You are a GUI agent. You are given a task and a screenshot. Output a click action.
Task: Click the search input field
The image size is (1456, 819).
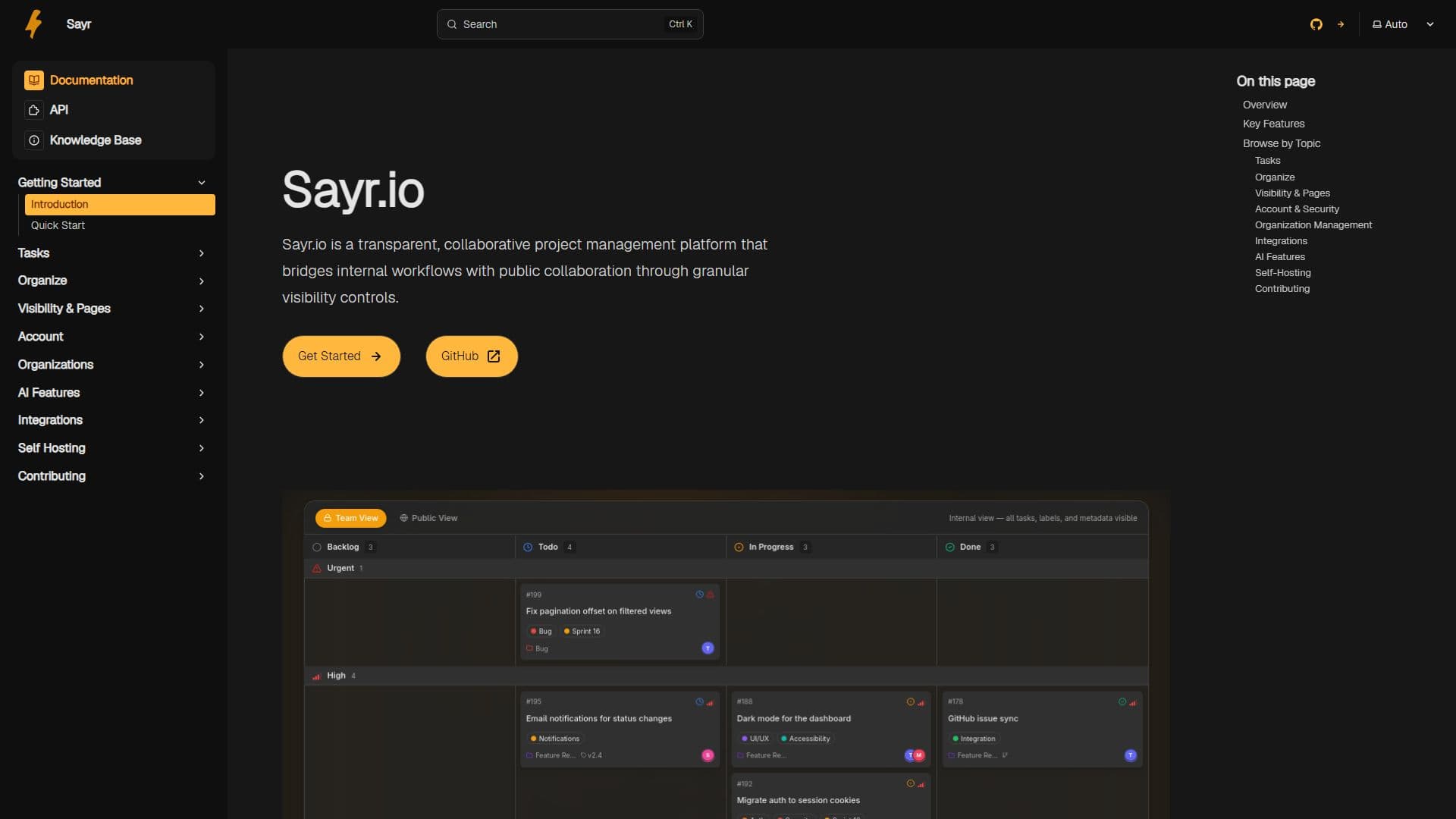pyautogui.click(x=570, y=24)
